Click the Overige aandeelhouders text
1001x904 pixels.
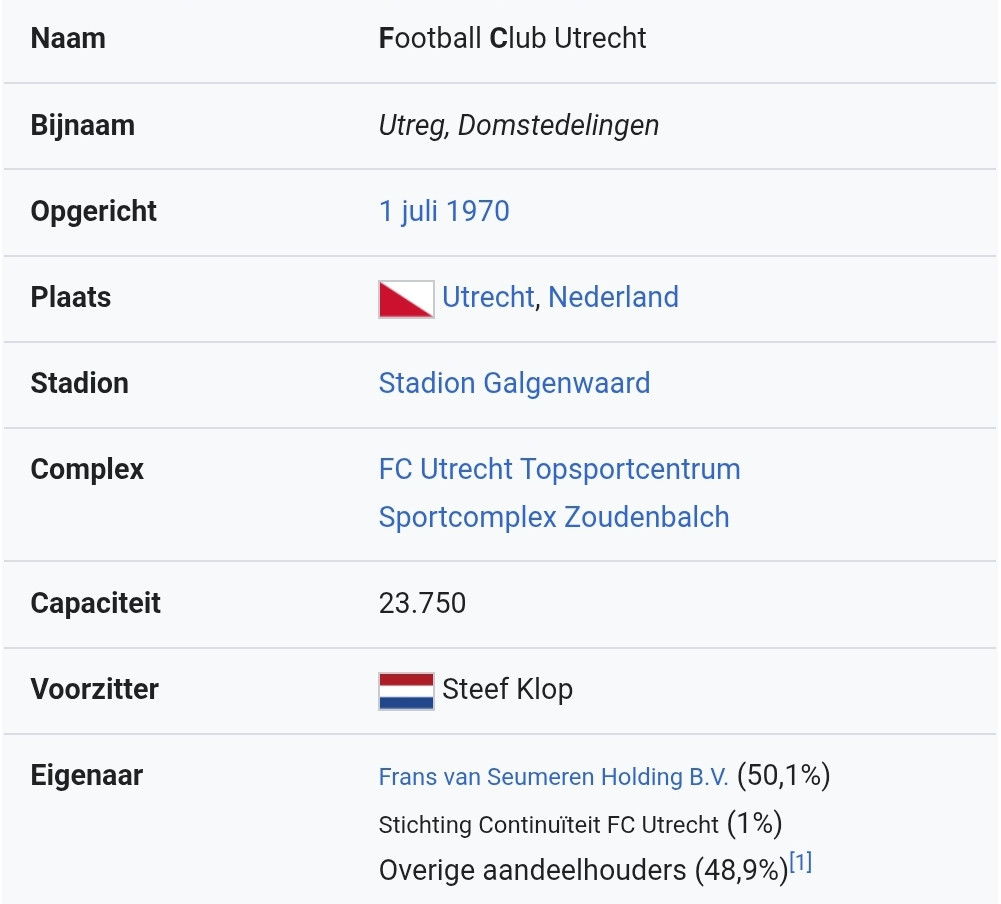(x=534, y=871)
